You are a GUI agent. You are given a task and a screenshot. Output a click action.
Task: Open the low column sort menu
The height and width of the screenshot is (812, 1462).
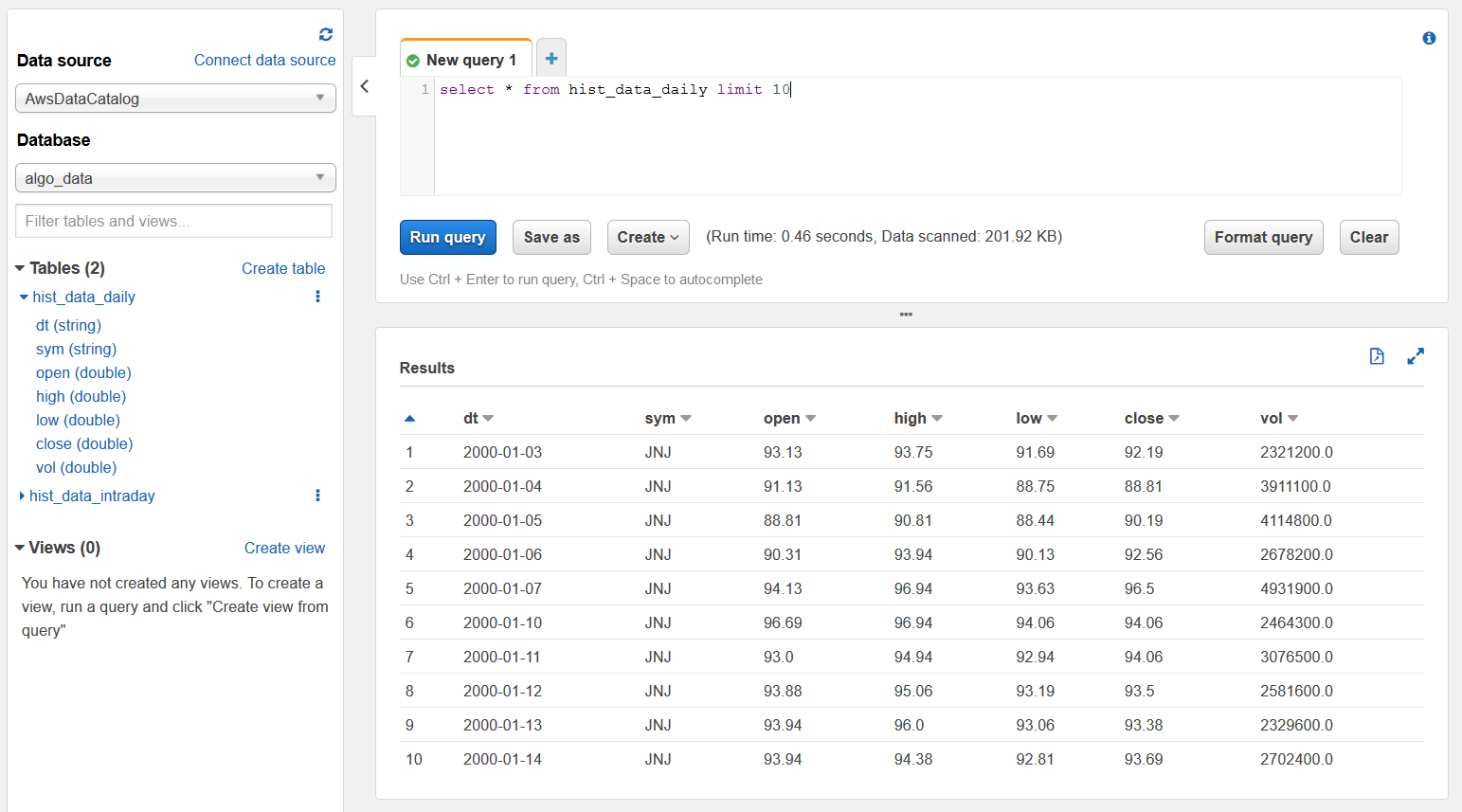(x=1052, y=419)
